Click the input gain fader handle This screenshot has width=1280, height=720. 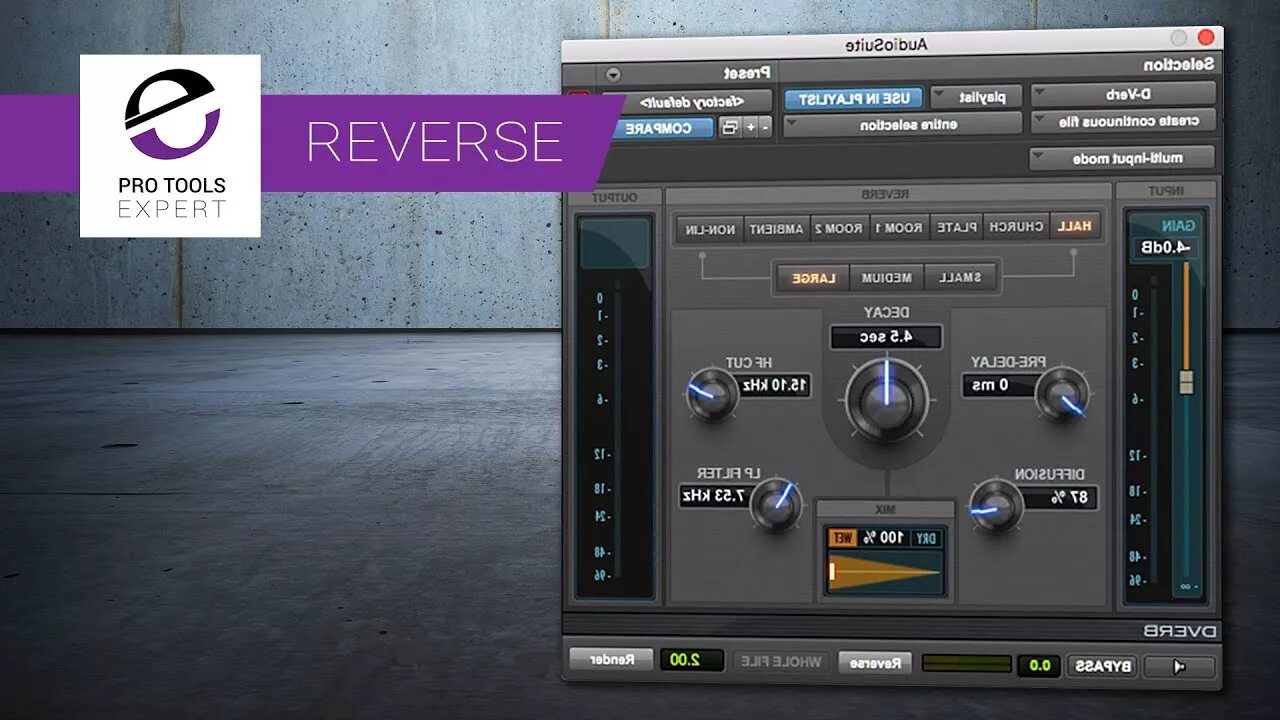1187,382
